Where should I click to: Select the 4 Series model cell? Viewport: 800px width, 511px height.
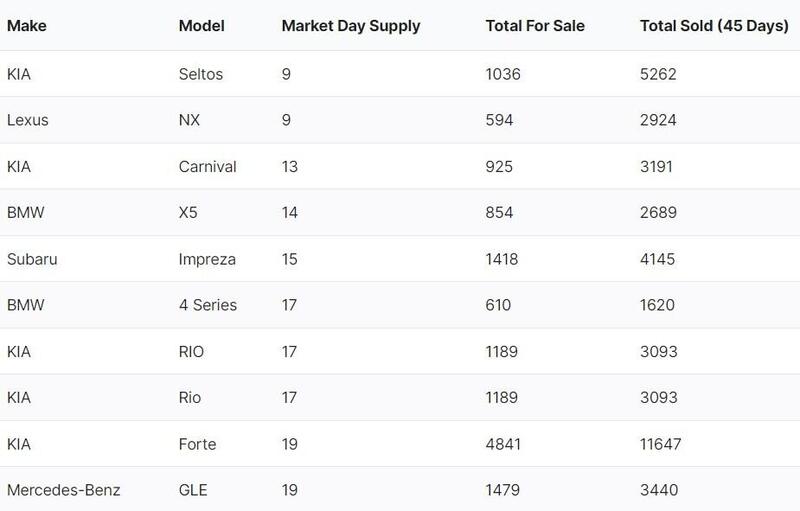[207, 305]
